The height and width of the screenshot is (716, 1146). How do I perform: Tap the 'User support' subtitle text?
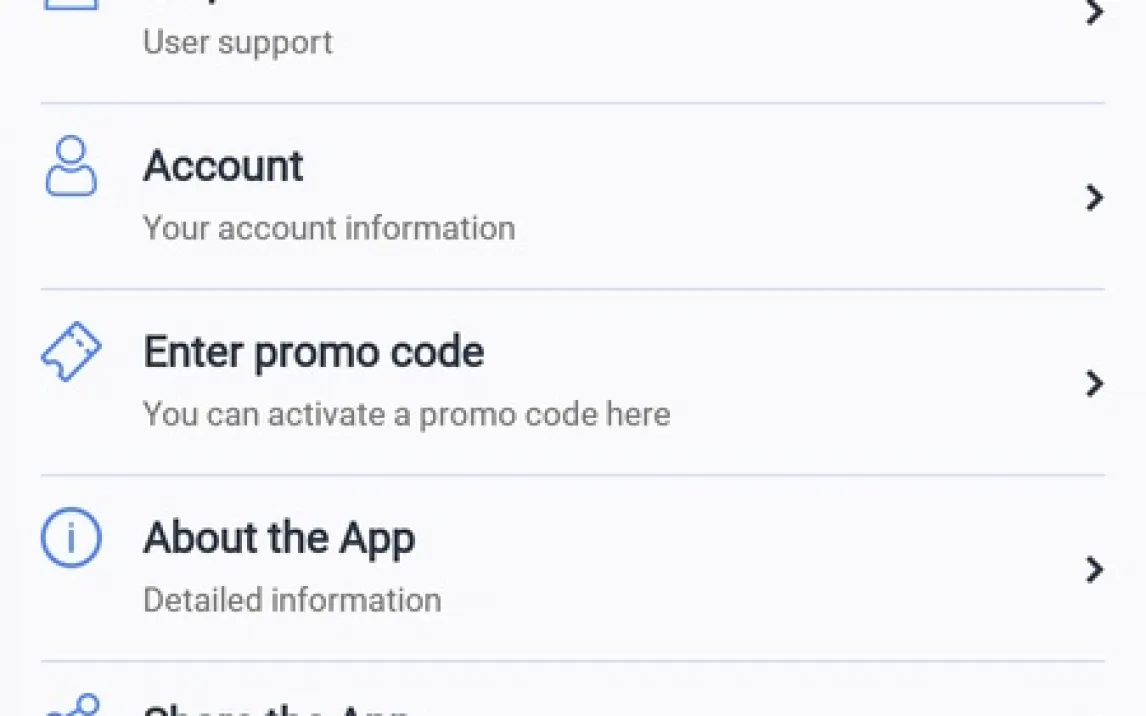238,43
